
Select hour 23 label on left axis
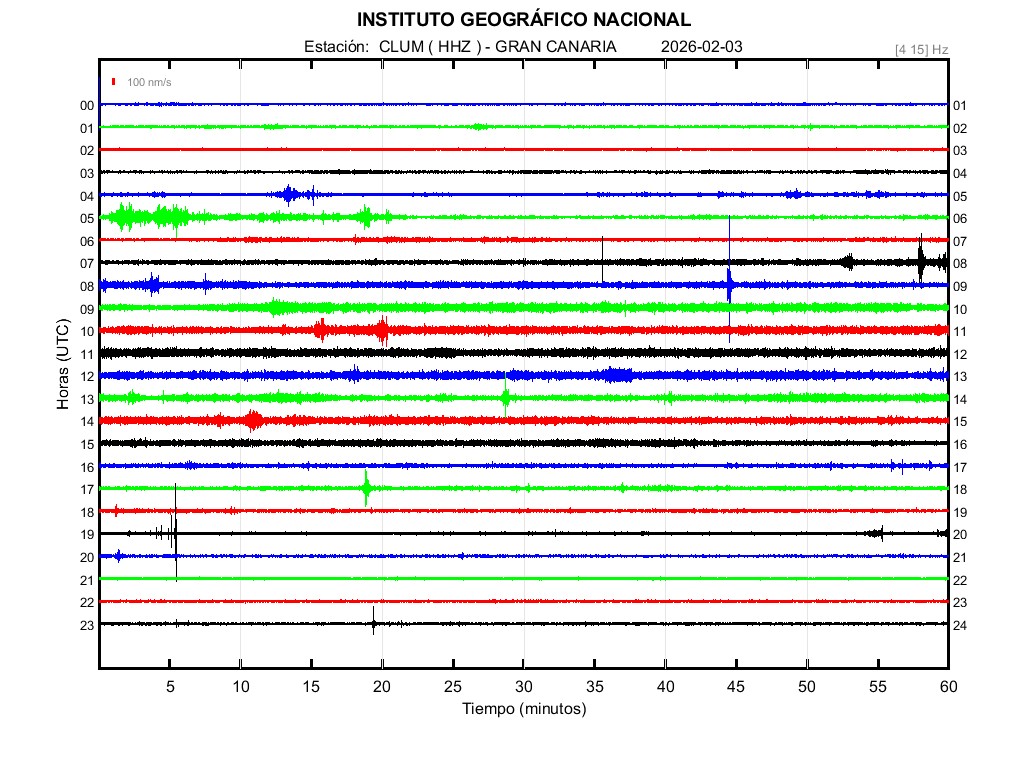coord(87,625)
